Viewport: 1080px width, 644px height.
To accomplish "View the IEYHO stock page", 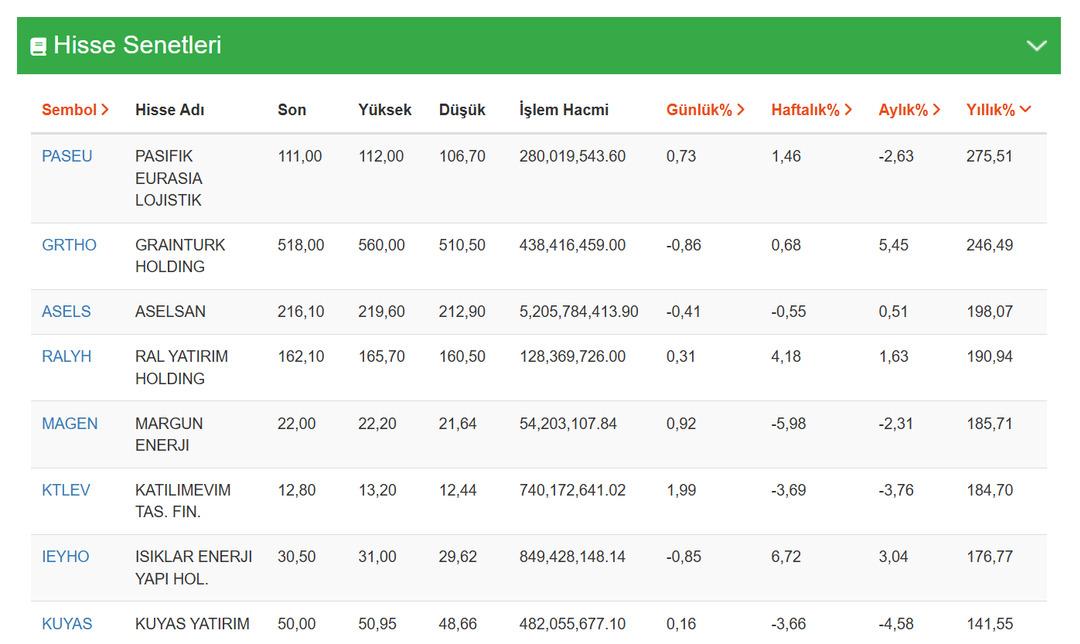I will click(65, 557).
